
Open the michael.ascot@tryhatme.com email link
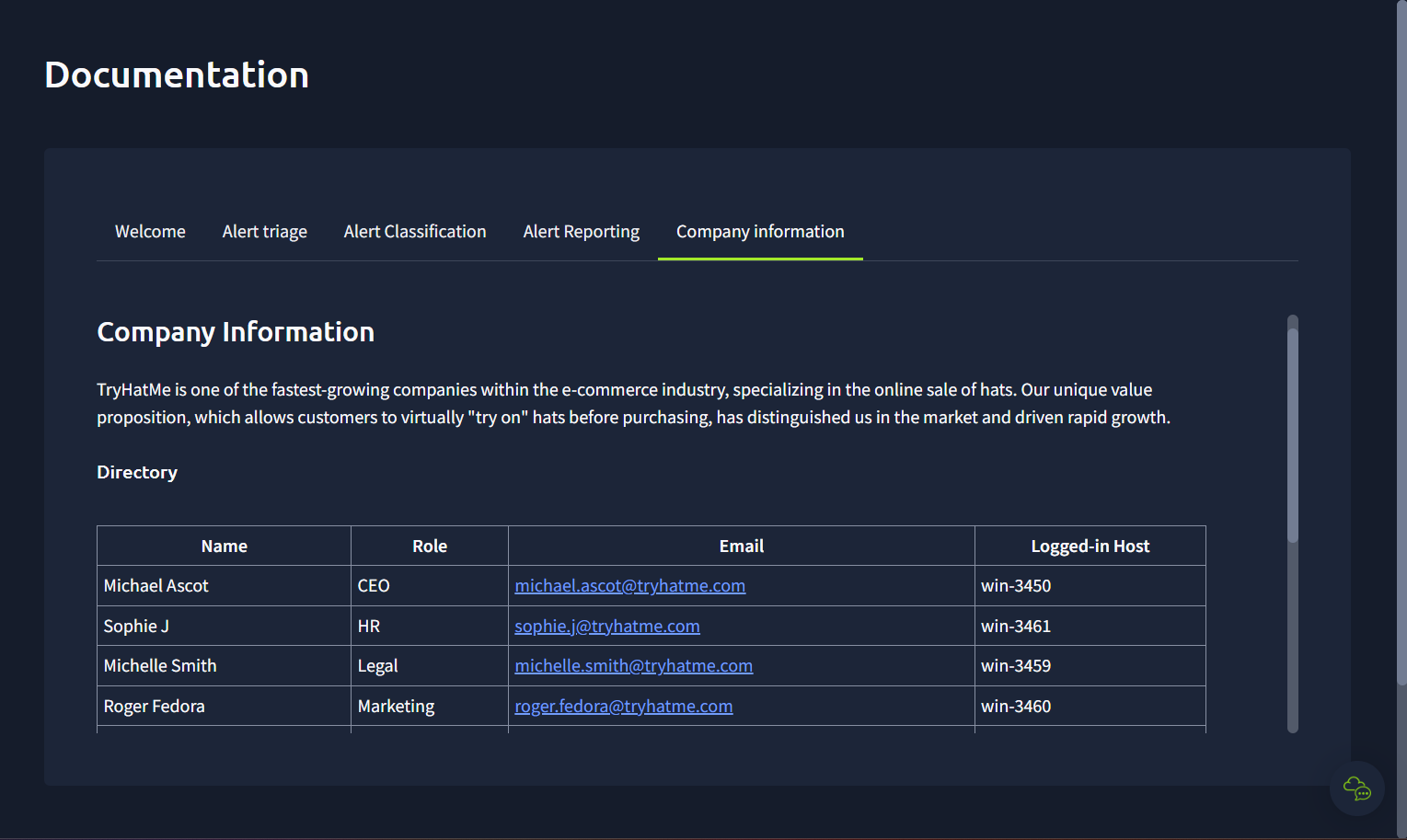click(x=630, y=586)
